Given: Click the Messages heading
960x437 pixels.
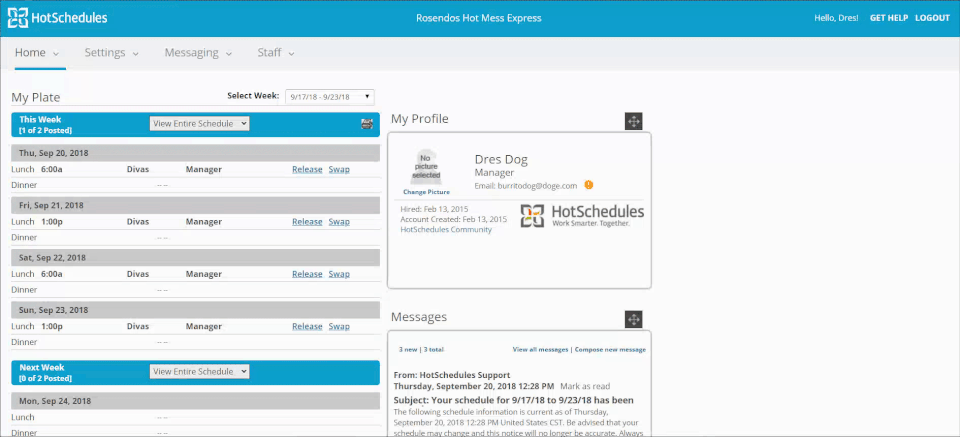Looking at the screenshot, I should click(x=419, y=317).
